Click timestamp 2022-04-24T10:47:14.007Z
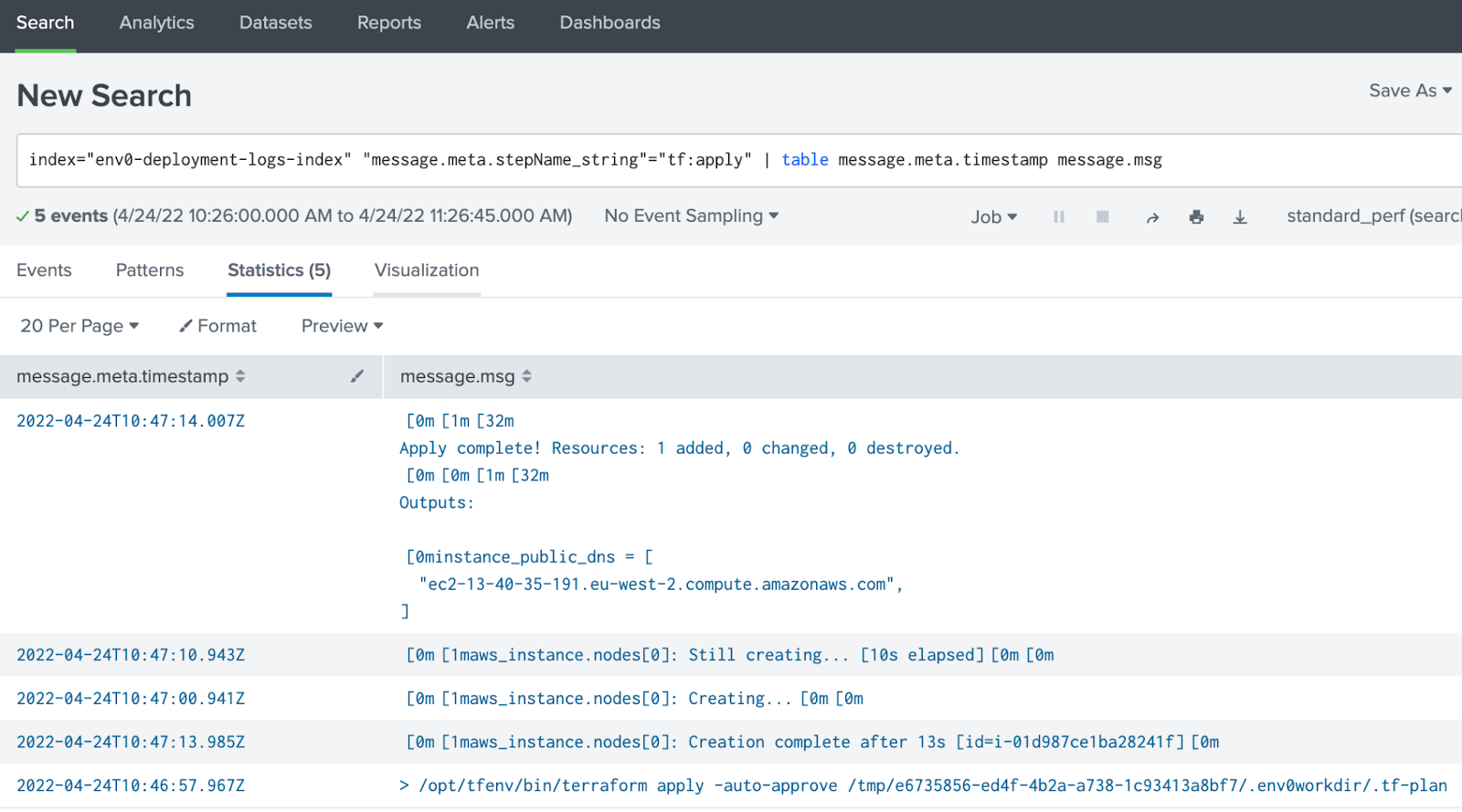 [131, 421]
